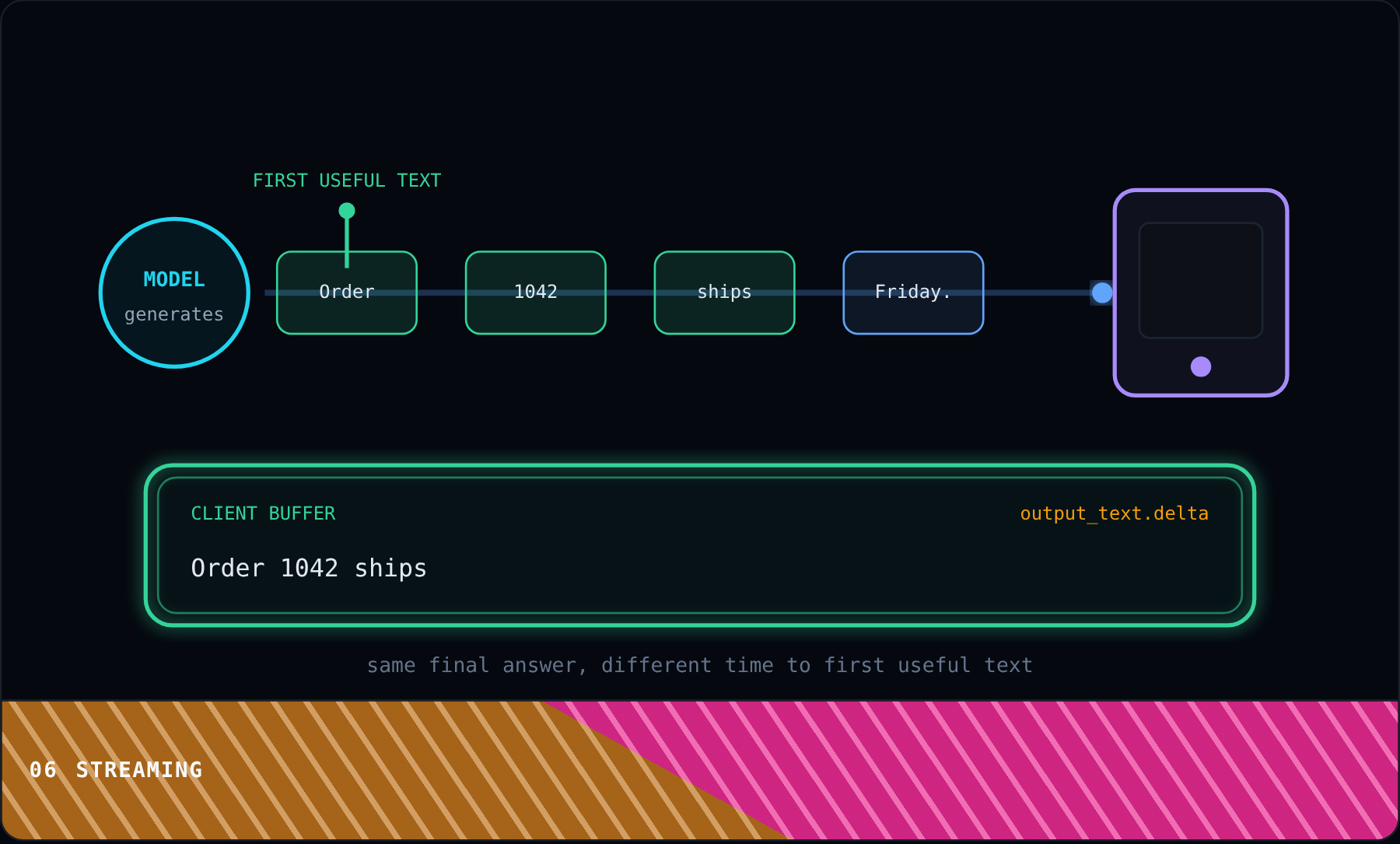Click the CLIENT BUFFER heading
1400x844 pixels.
tap(263, 513)
